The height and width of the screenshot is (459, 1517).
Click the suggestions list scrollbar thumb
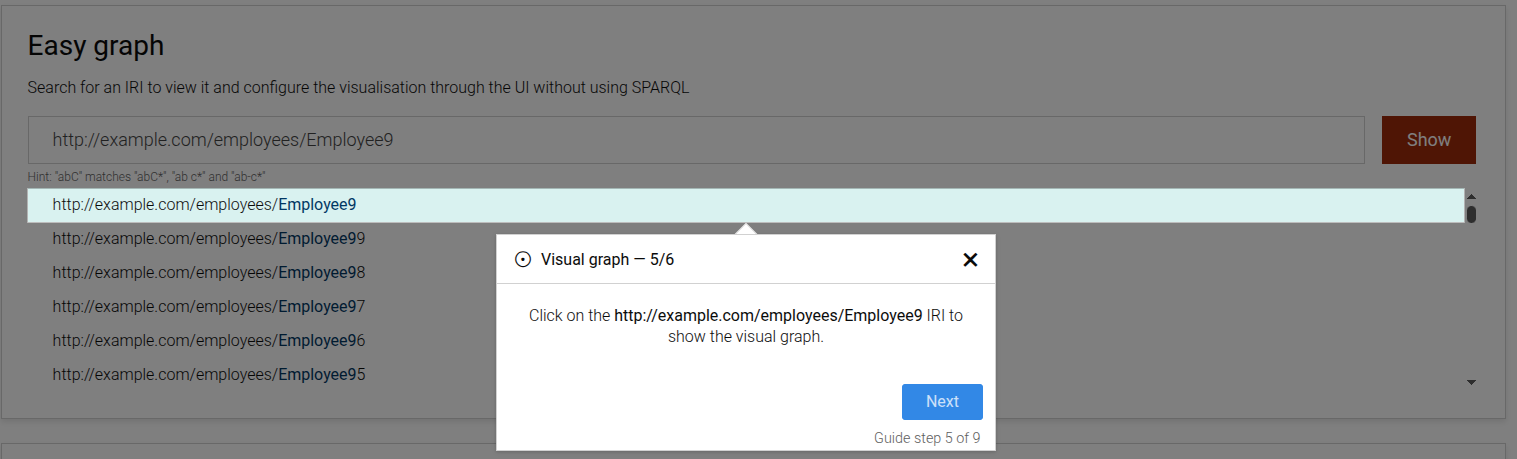tap(1471, 214)
